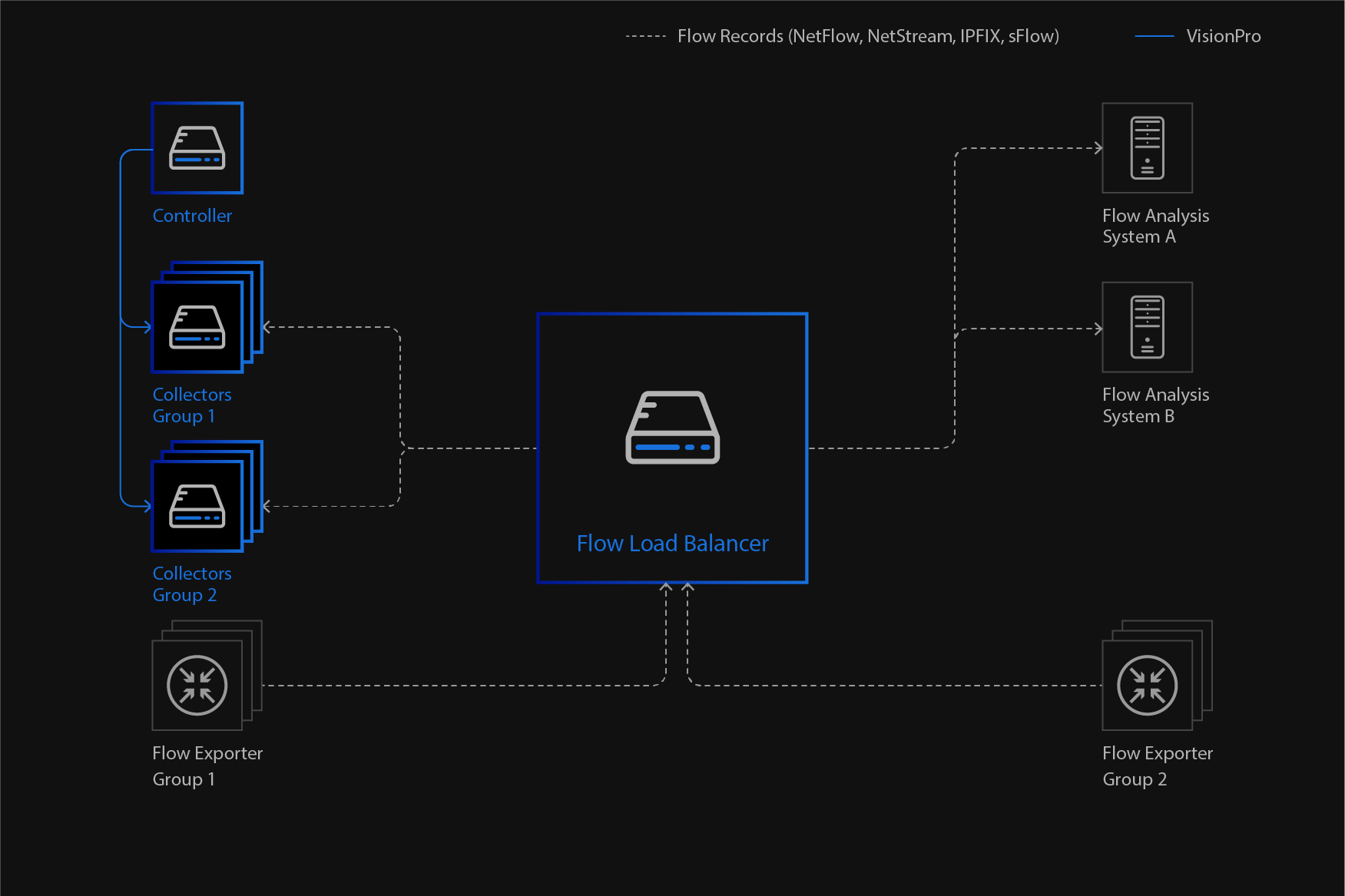Click the Controller device icon
Image resolution: width=1345 pixels, height=896 pixels.
[197, 147]
